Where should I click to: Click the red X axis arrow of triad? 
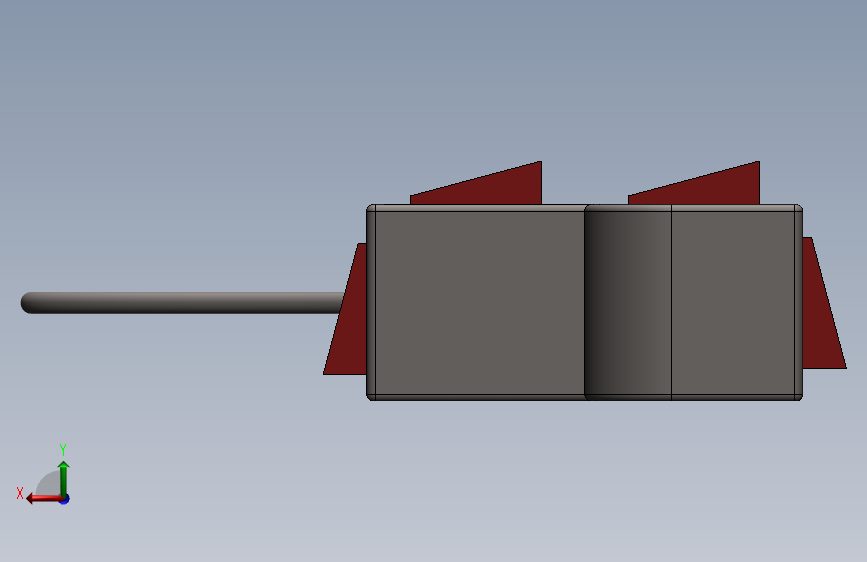(43, 499)
